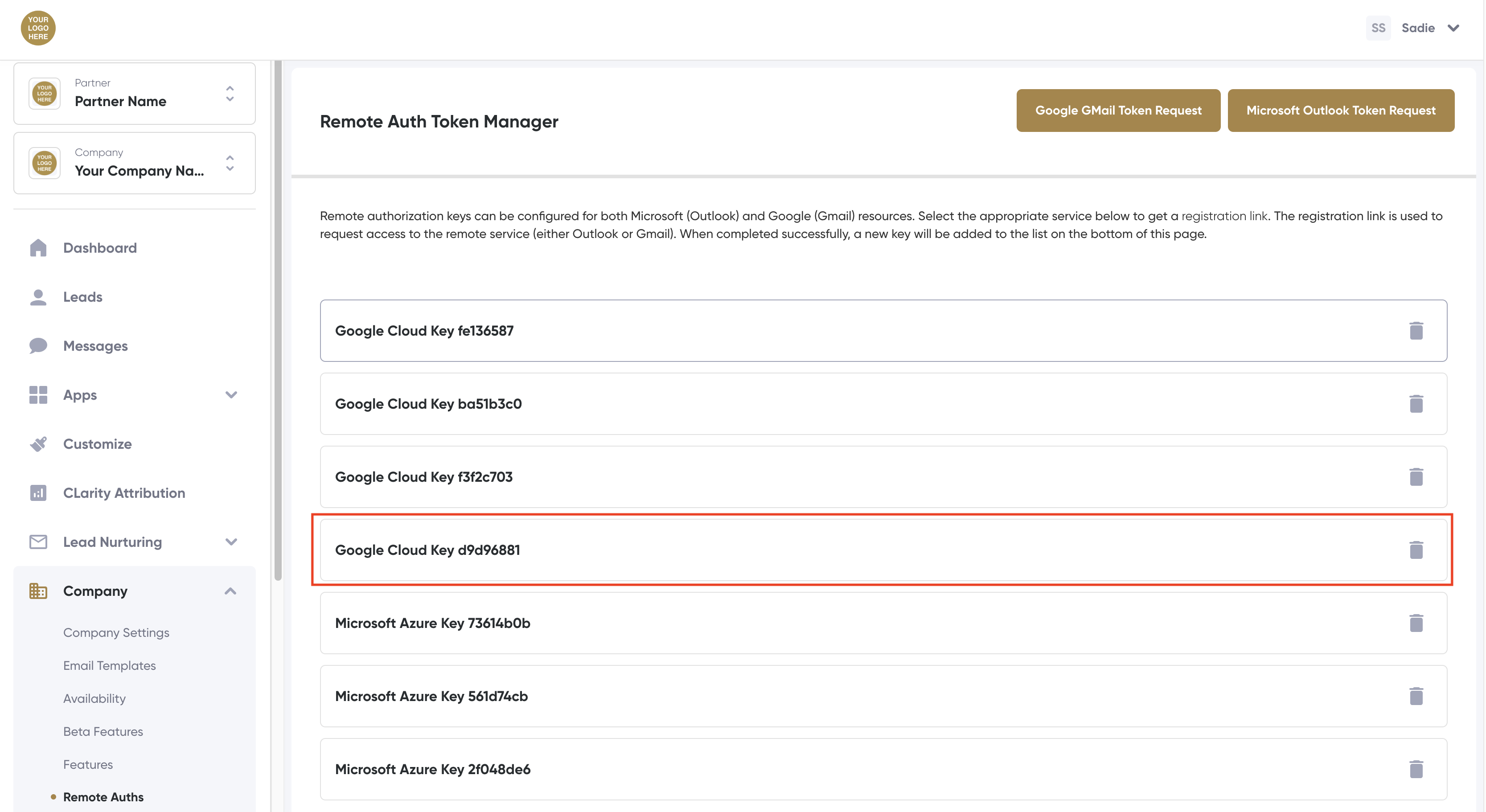Delete Google Cloud Key fe136587 with trash icon
Image resolution: width=1486 pixels, height=812 pixels.
[x=1416, y=330]
